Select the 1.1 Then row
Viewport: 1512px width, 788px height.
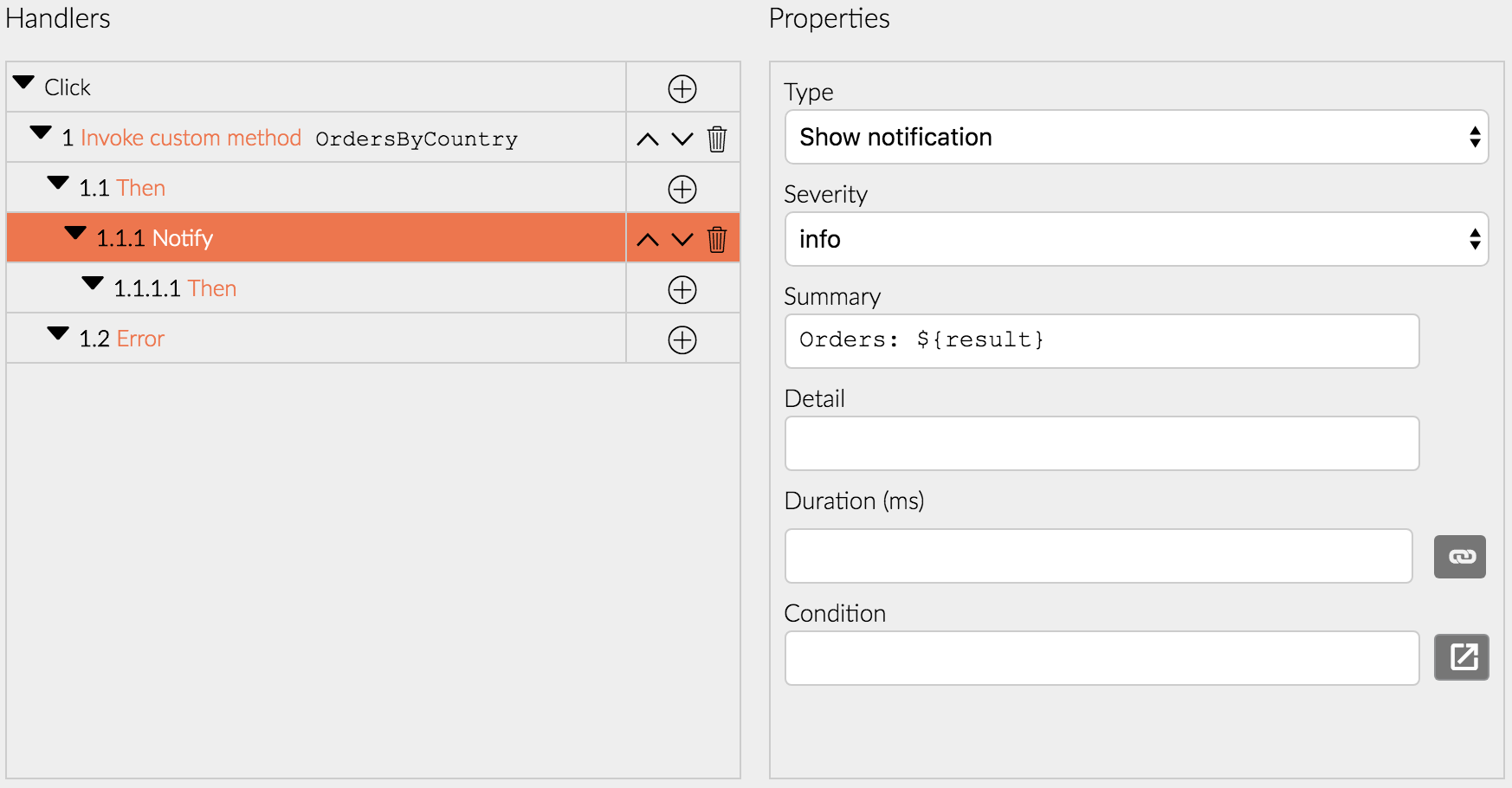(x=316, y=188)
